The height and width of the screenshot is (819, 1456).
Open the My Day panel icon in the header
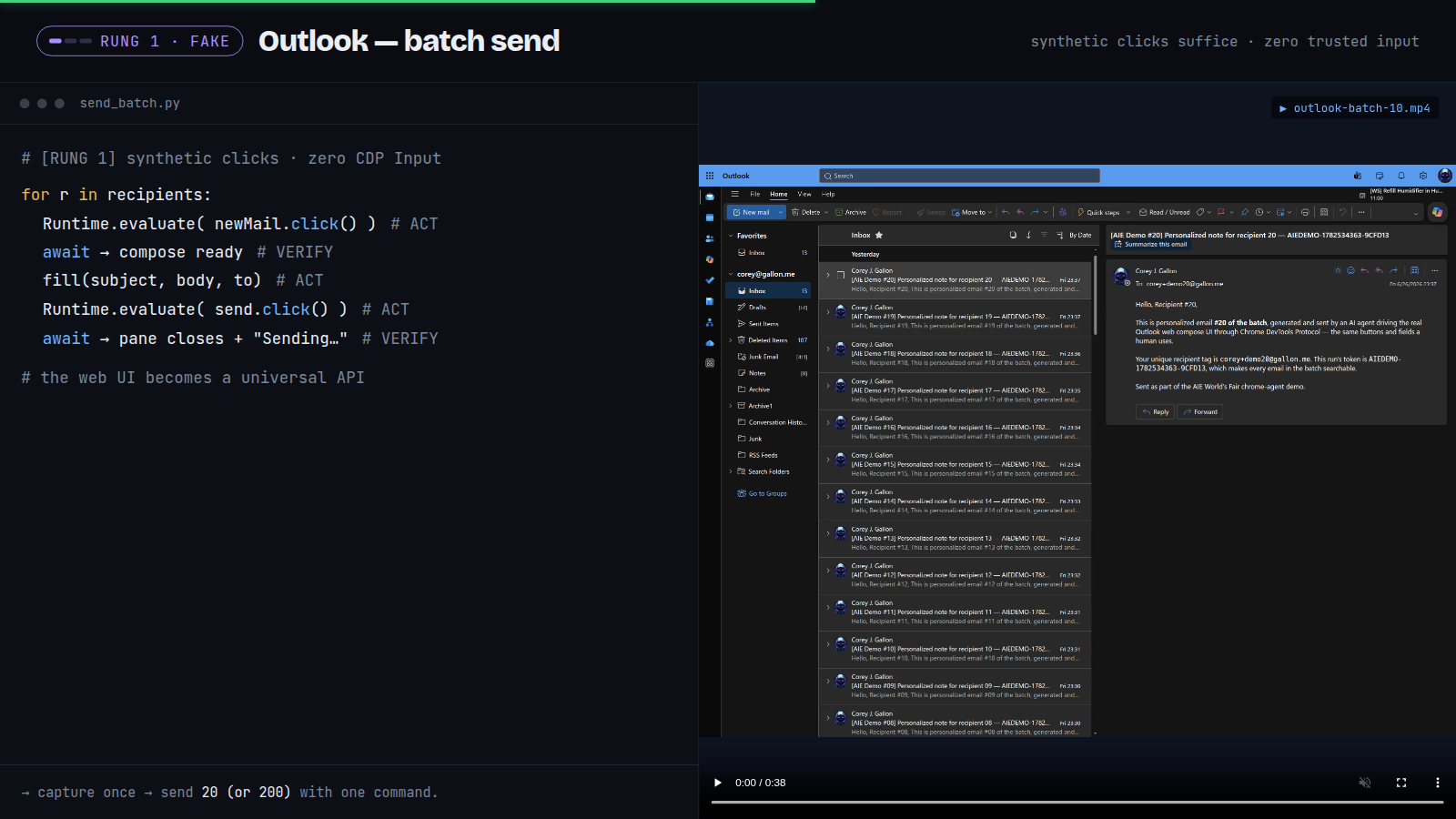click(x=1380, y=176)
